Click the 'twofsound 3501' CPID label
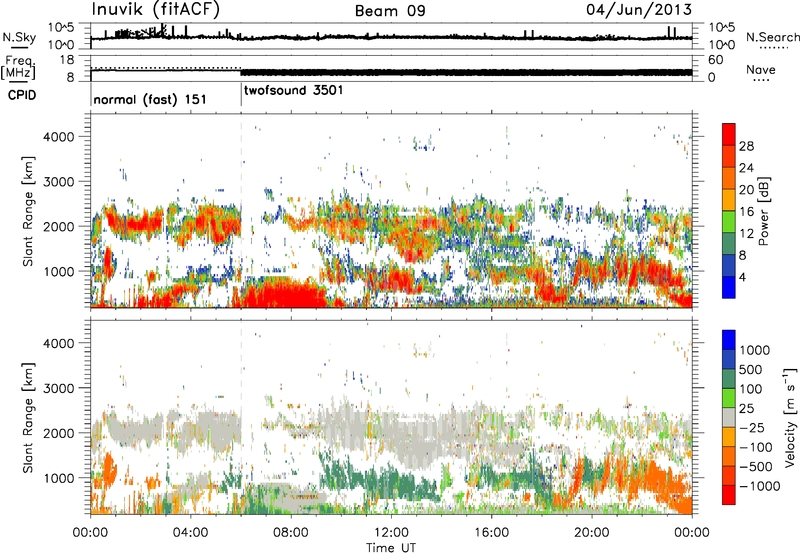 (293, 91)
